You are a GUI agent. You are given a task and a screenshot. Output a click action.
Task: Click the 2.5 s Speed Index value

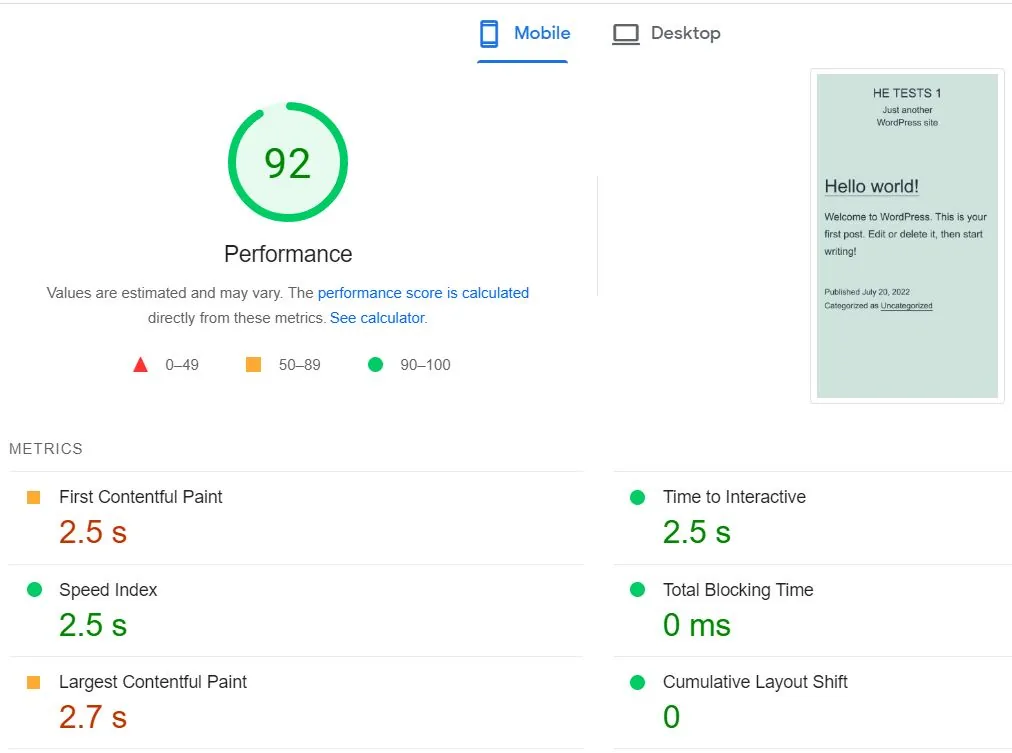tap(93, 625)
